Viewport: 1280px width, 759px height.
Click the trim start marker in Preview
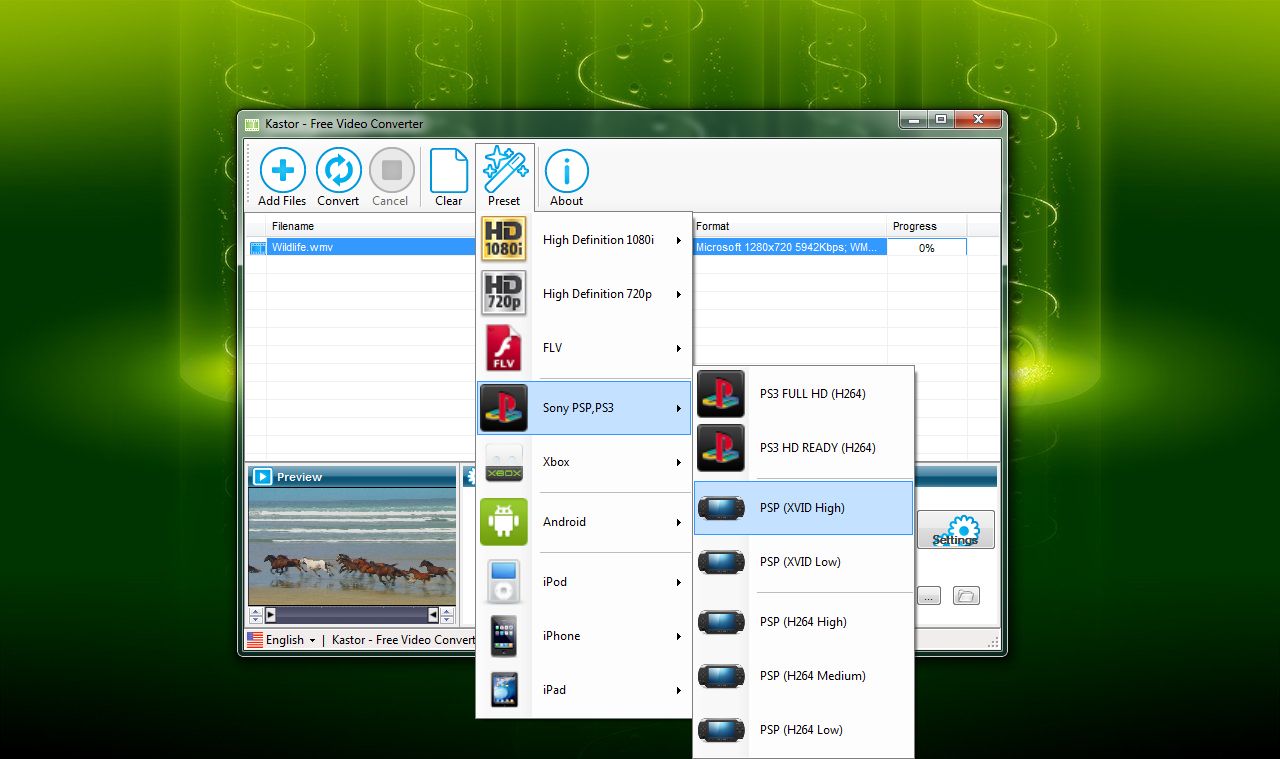pyautogui.click(x=270, y=614)
